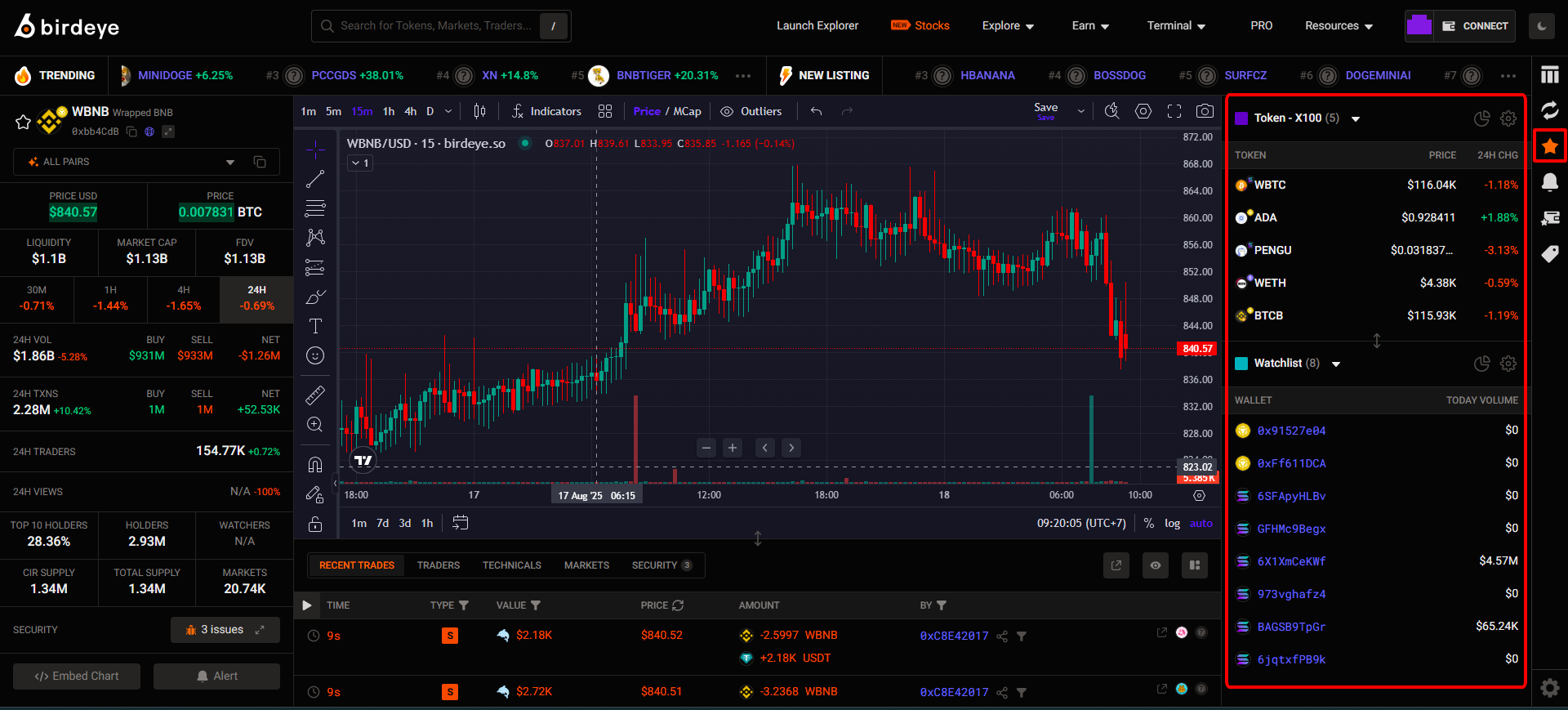1568x710 pixels.
Task: Click the purple swatch beside CONNECT
Action: (1419, 26)
